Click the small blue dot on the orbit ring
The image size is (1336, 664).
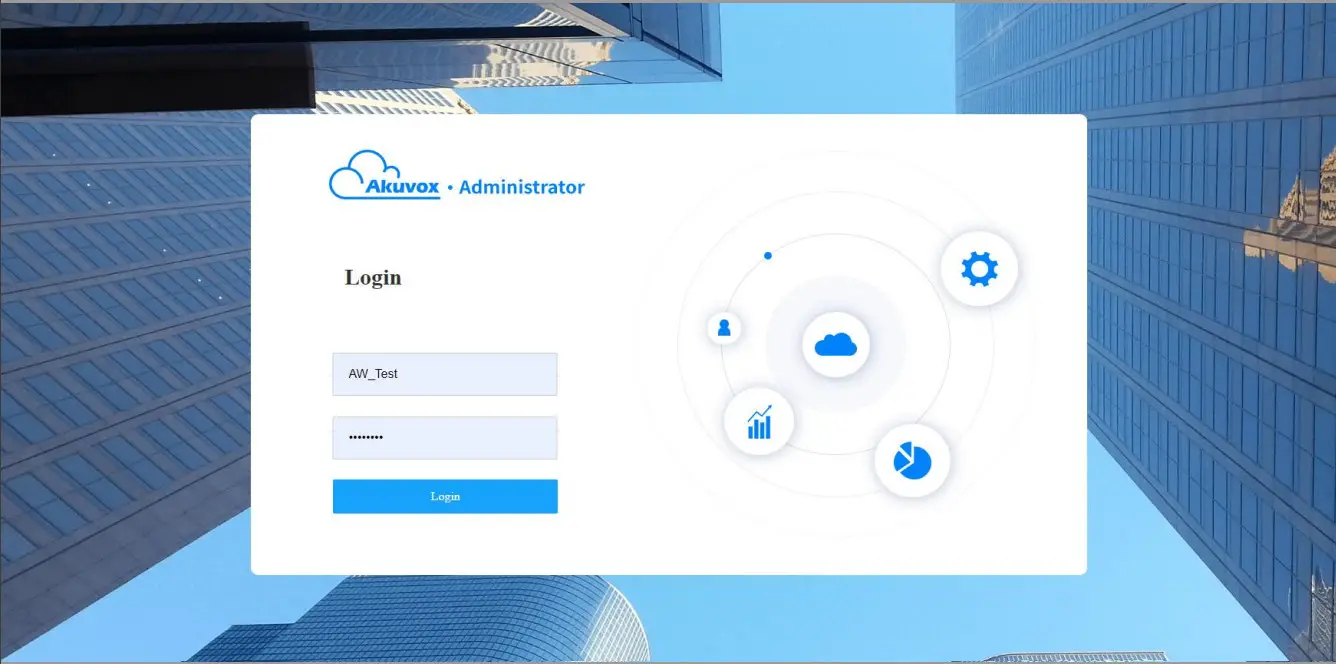(767, 256)
